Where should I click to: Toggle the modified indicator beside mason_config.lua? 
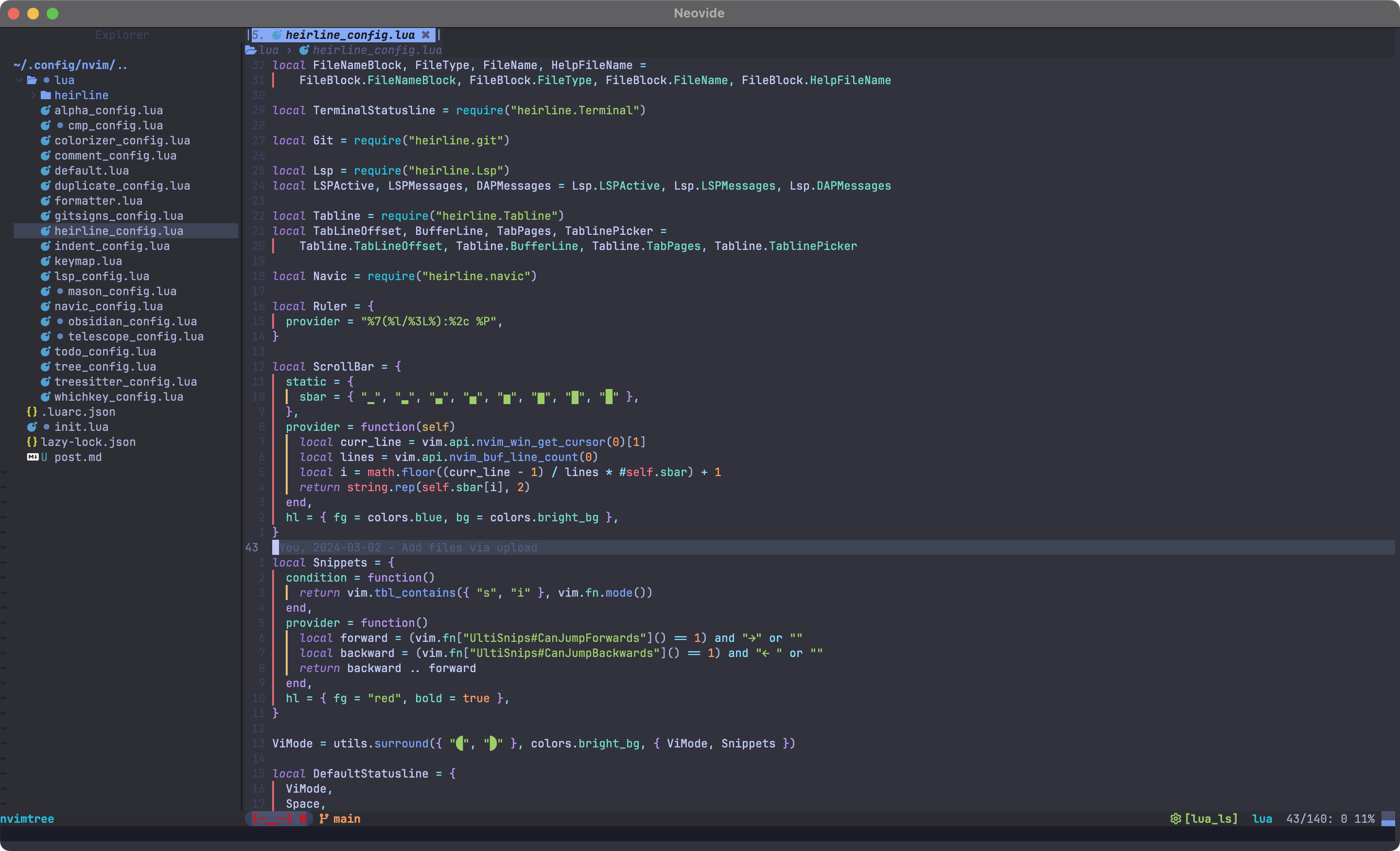click(x=60, y=291)
